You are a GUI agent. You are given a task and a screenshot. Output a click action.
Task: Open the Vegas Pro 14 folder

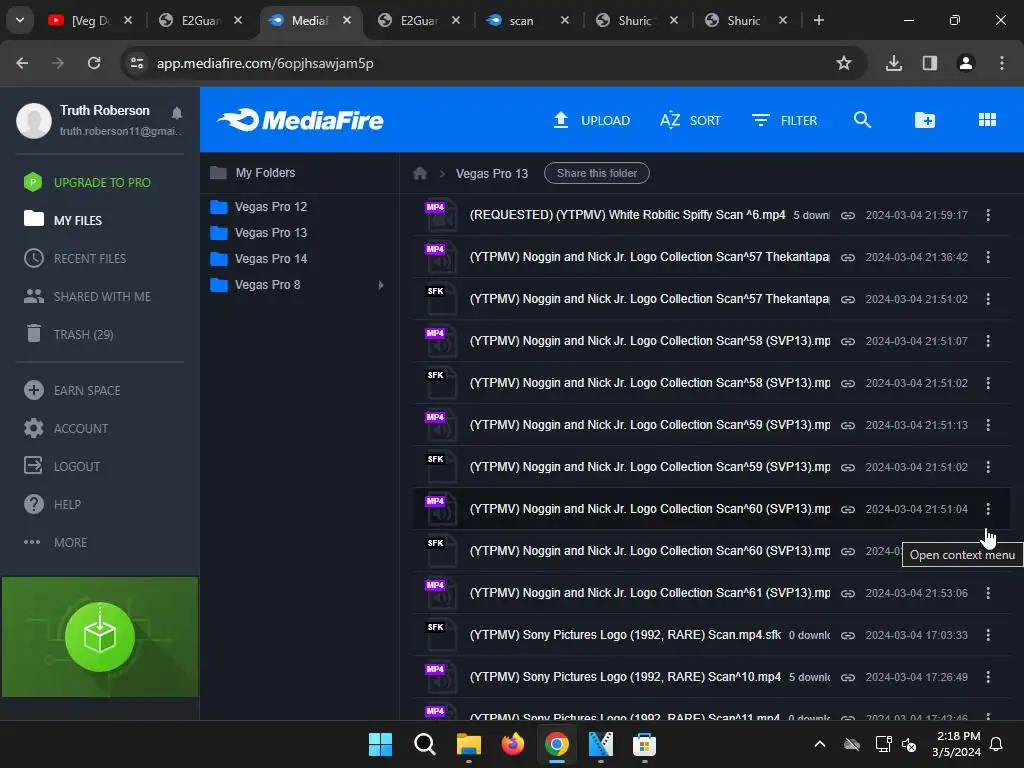tap(259, 259)
